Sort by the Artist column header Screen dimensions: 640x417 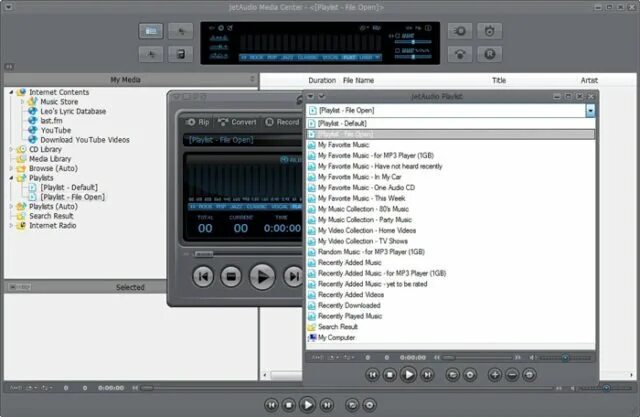(x=589, y=80)
